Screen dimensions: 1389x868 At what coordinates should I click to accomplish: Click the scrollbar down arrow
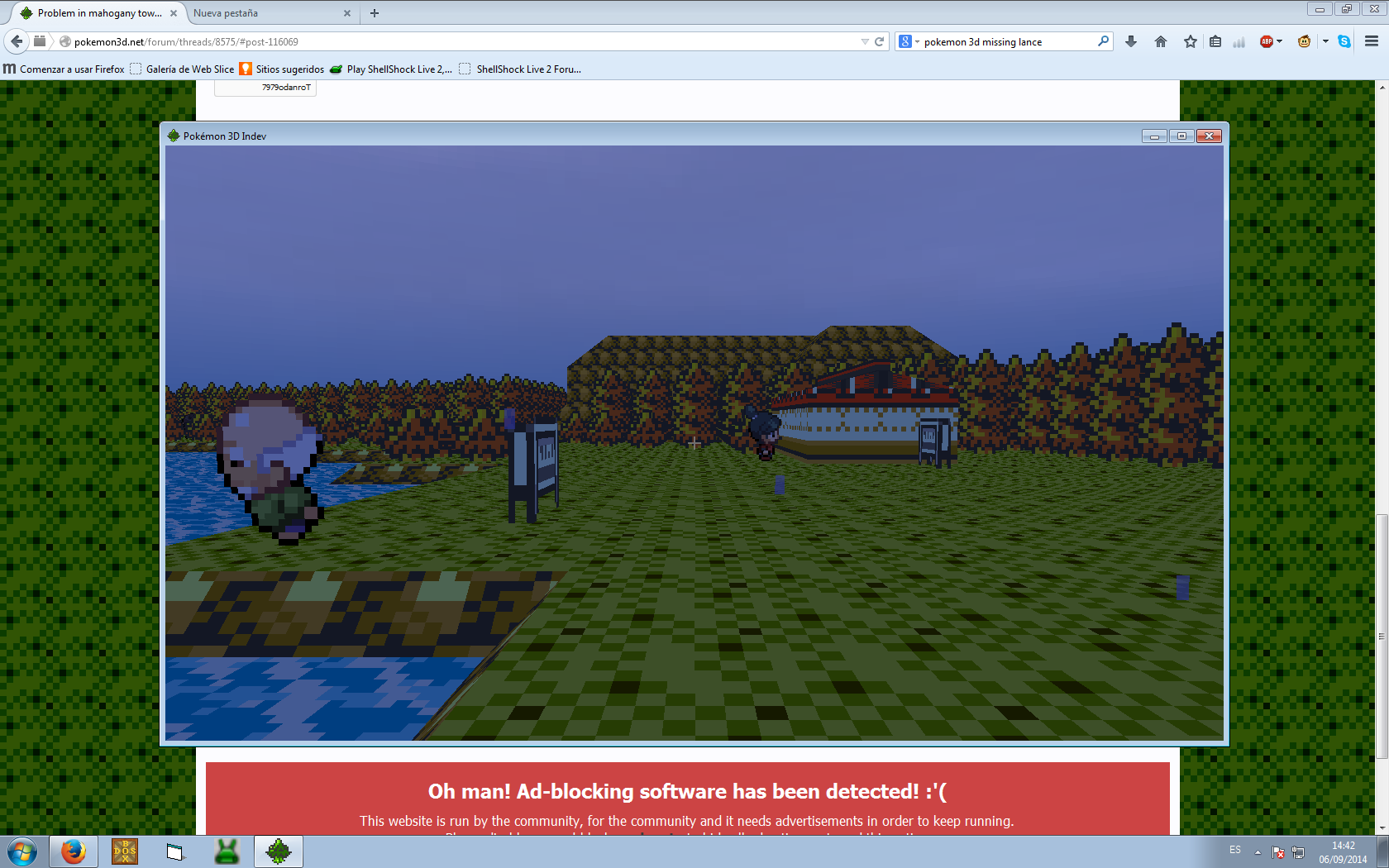(1382, 828)
